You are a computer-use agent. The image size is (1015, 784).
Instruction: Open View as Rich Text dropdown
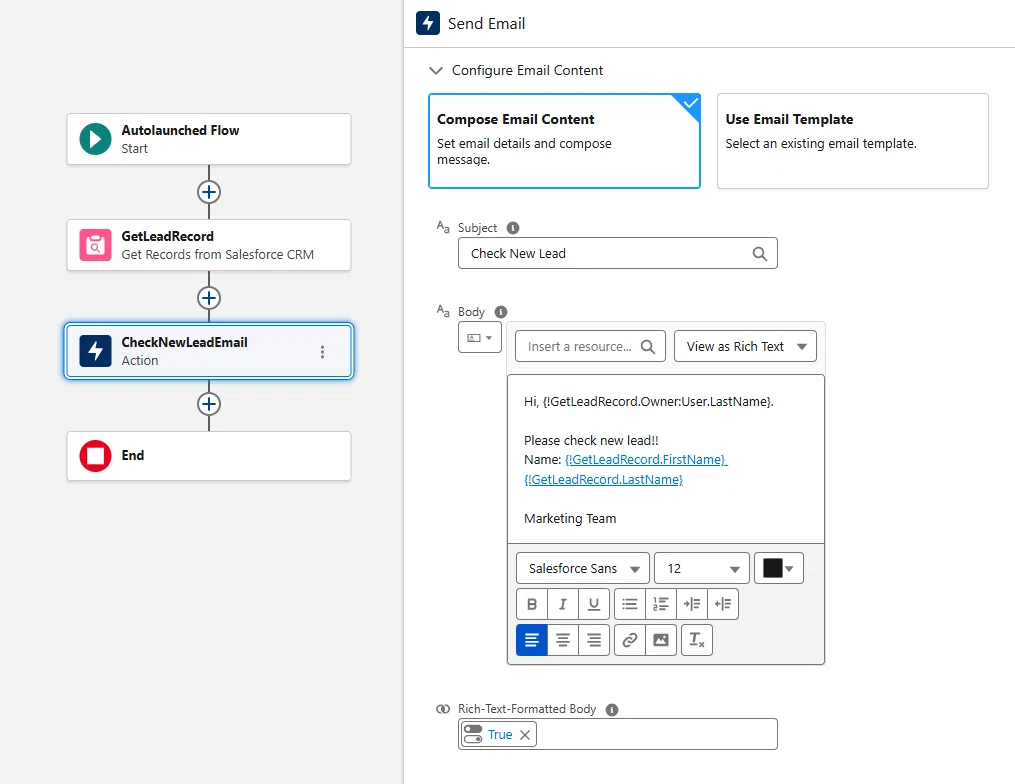click(x=745, y=346)
